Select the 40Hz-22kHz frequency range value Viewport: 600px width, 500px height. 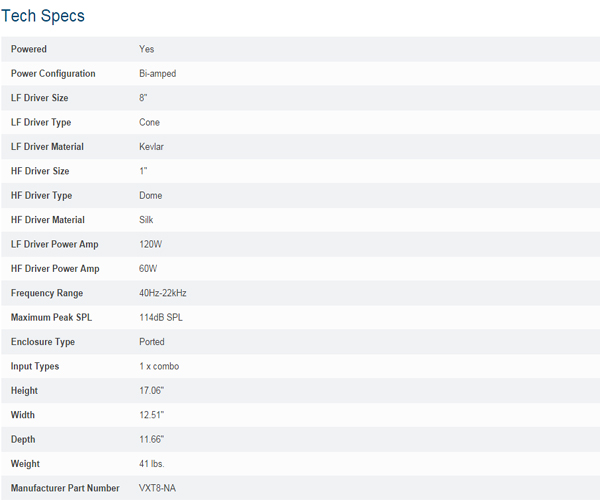coord(163,293)
